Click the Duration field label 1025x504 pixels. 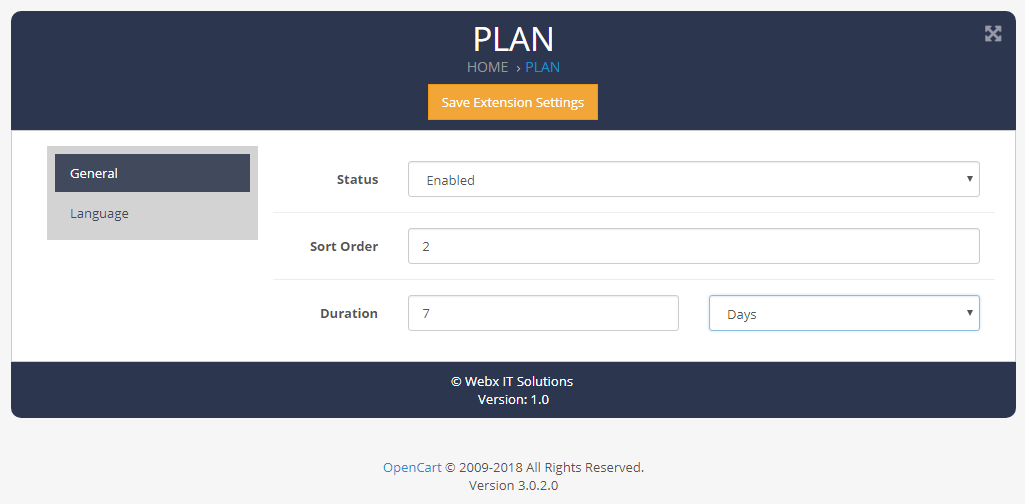349,313
